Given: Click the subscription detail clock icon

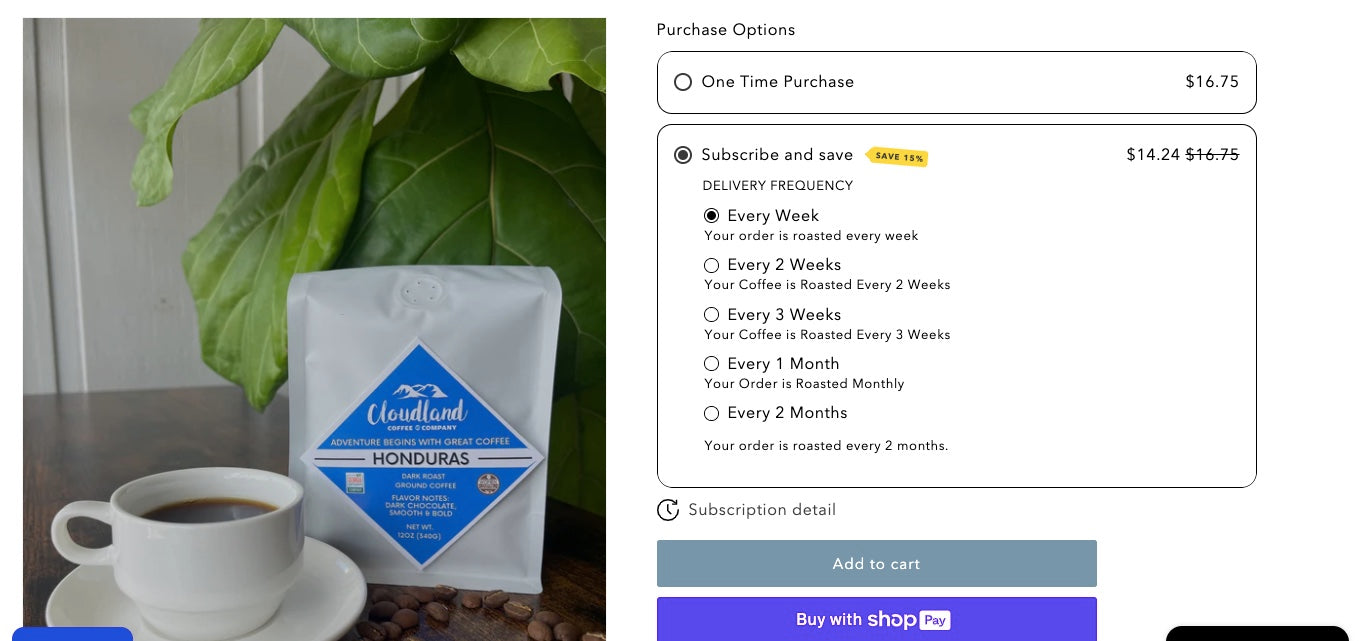Looking at the screenshot, I should (668, 510).
